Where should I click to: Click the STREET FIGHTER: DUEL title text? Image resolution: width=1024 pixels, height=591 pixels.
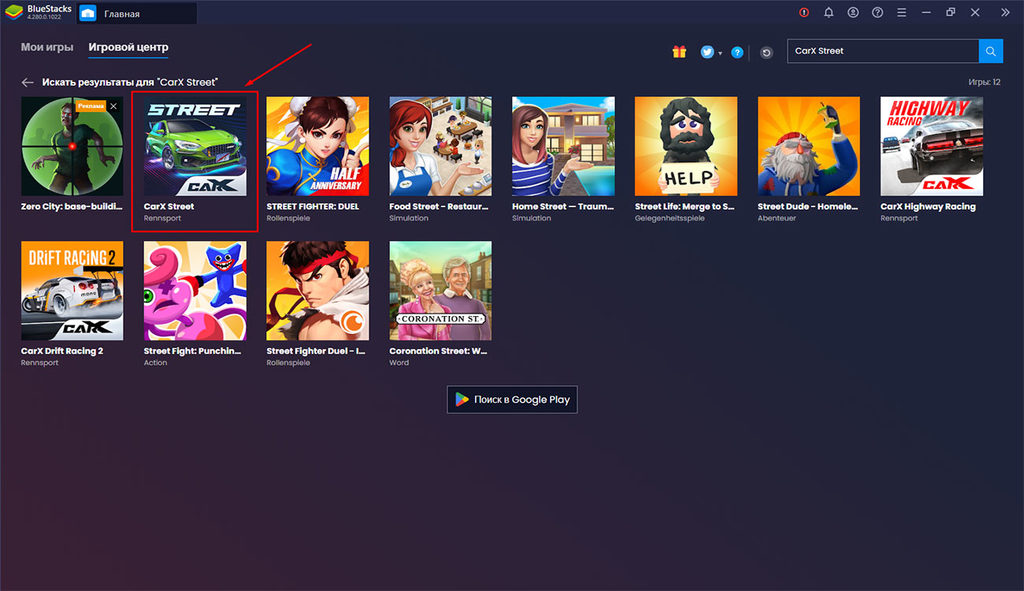pyautogui.click(x=312, y=206)
